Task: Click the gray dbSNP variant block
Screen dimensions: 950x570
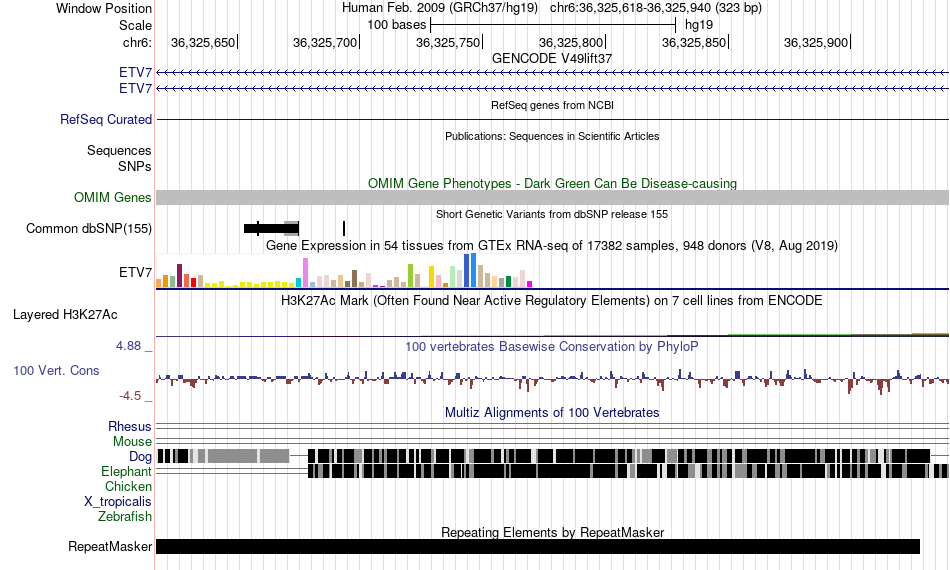Action: point(291,228)
